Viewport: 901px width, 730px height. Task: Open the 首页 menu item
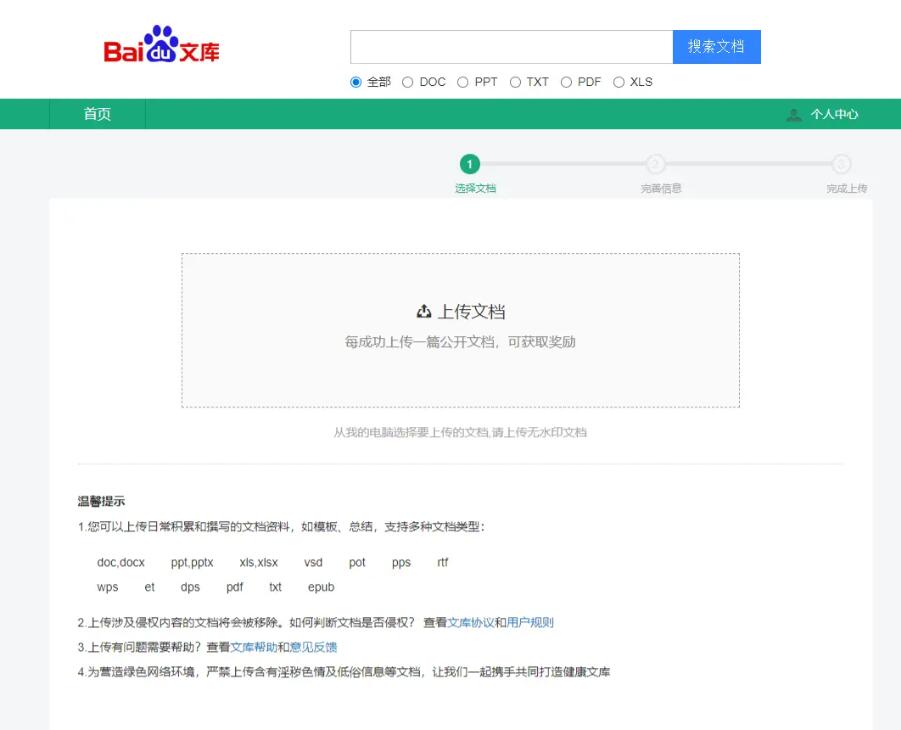tap(95, 114)
